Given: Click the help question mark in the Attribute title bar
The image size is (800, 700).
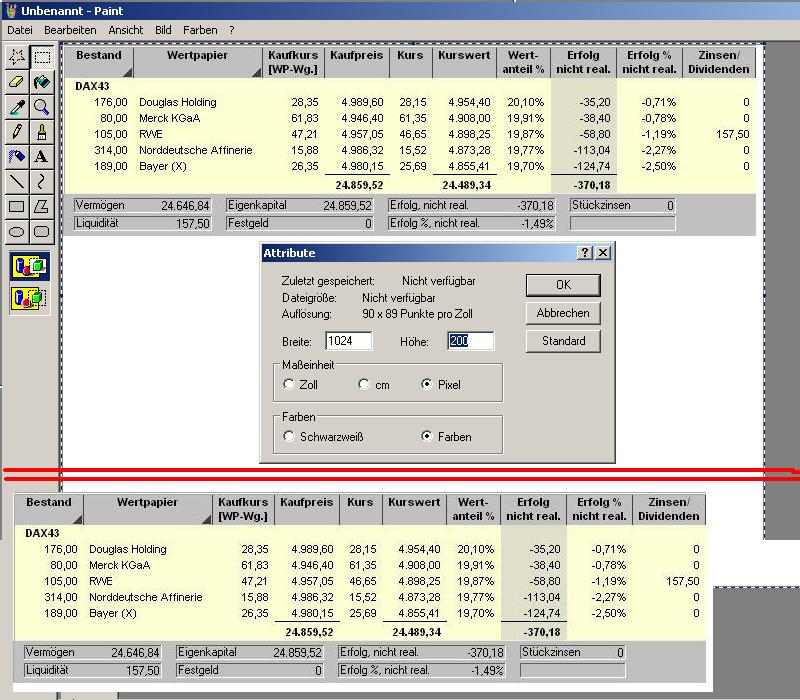Looking at the screenshot, I should pos(585,254).
